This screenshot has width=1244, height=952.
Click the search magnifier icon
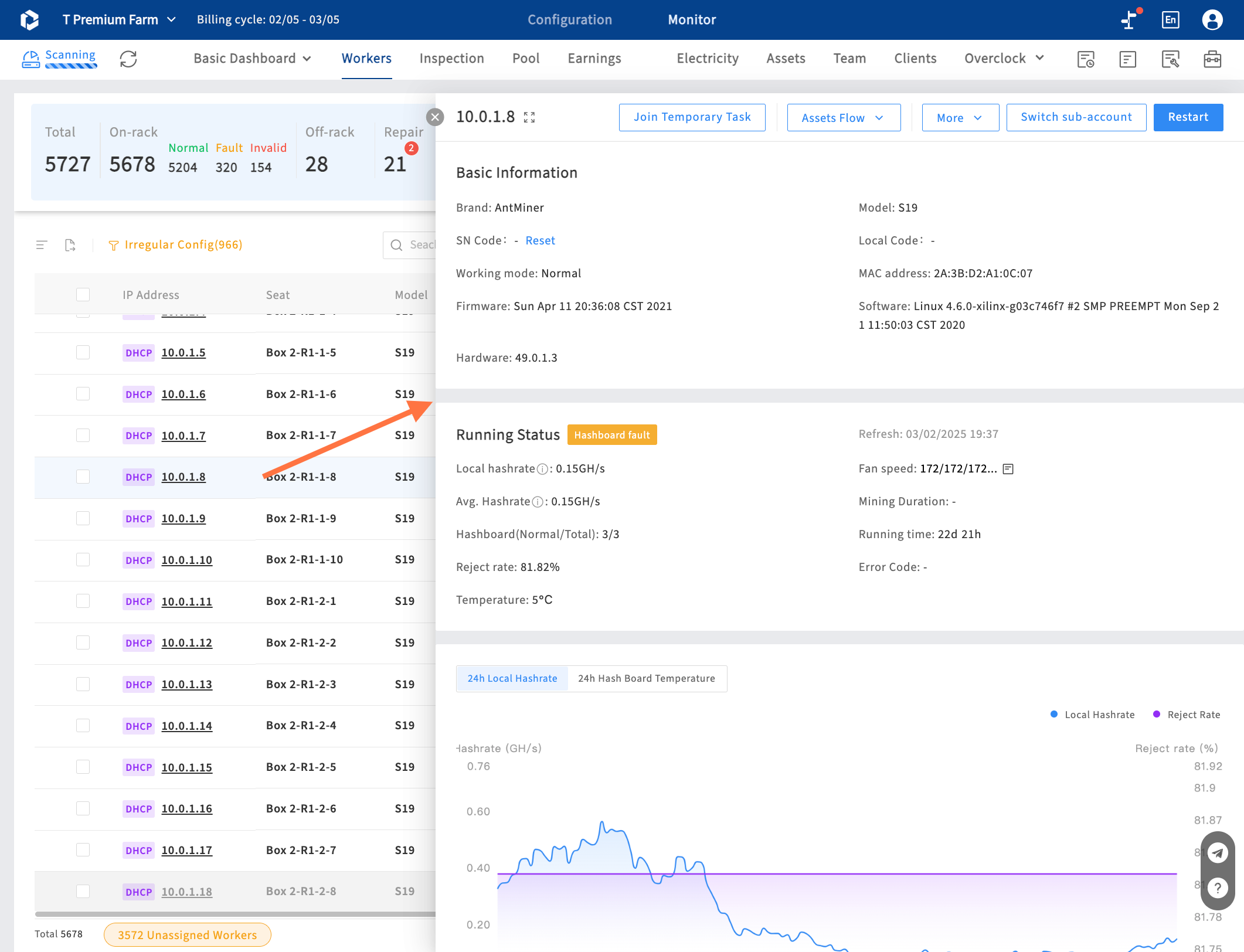point(397,245)
